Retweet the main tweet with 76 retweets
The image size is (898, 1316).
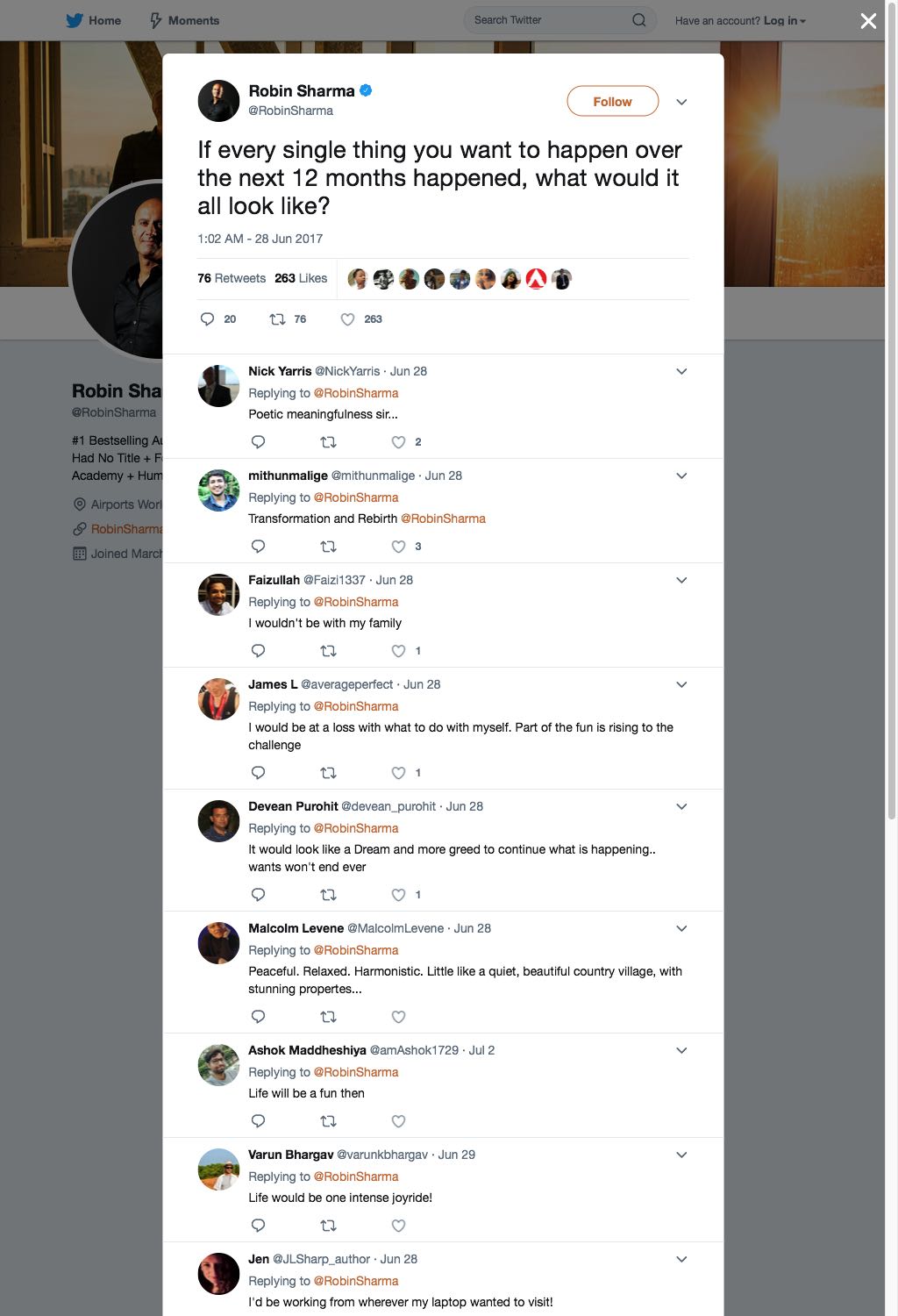(x=277, y=319)
